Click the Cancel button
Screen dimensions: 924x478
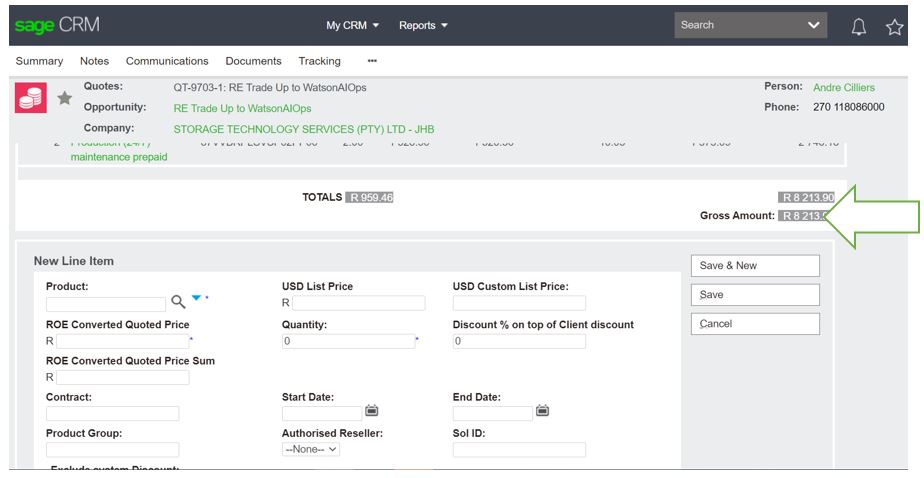tap(754, 324)
